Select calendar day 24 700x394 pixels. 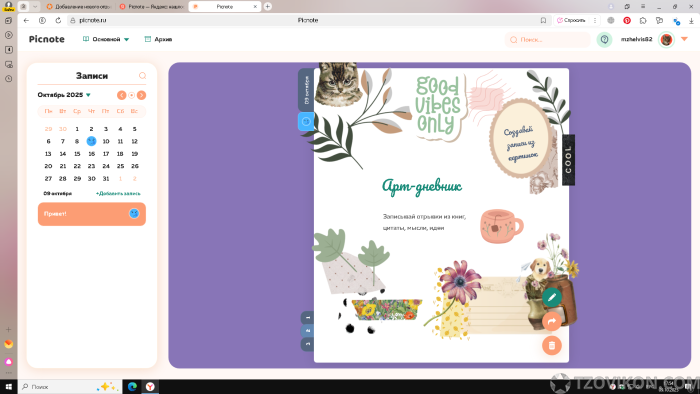coord(106,166)
